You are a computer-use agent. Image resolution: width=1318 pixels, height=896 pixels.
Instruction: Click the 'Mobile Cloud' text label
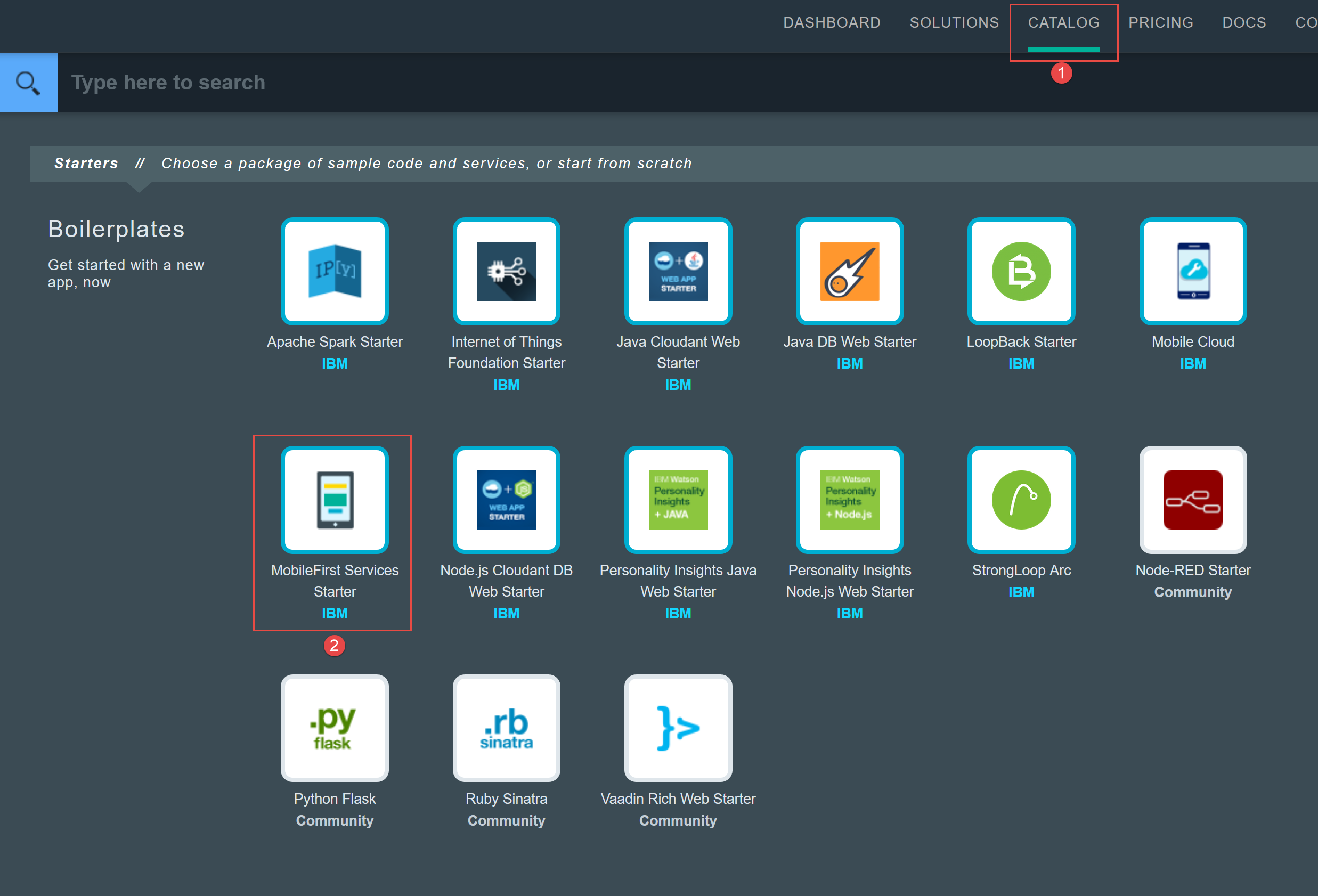pos(1193,342)
